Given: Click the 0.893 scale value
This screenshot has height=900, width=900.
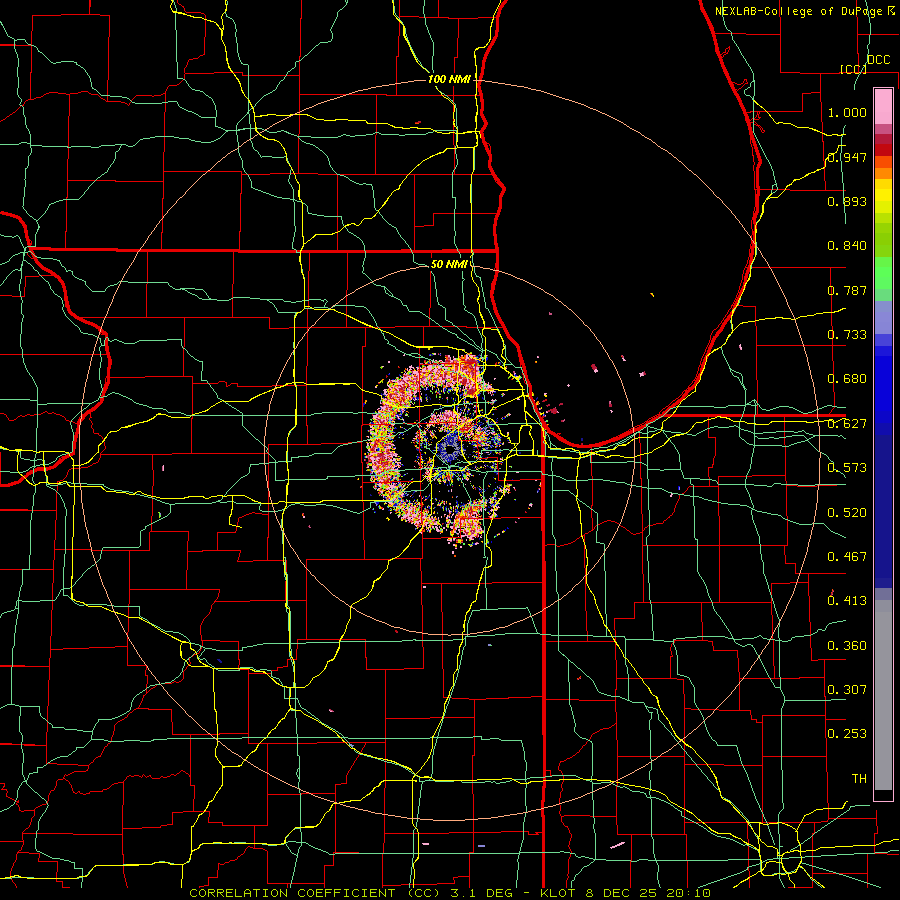Looking at the screenshot, I should click(x=847, y=201).
